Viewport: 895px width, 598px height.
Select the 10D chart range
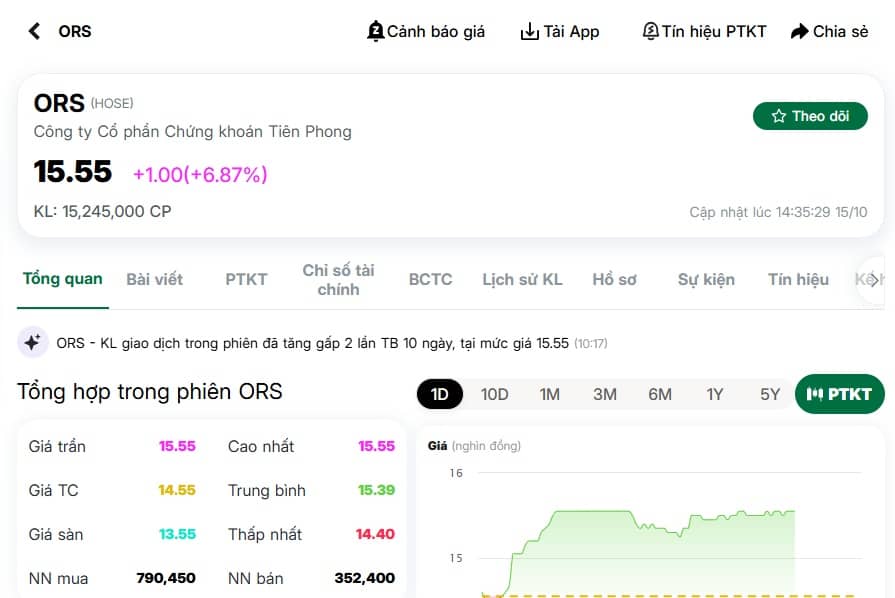click(x=494, y=394)
